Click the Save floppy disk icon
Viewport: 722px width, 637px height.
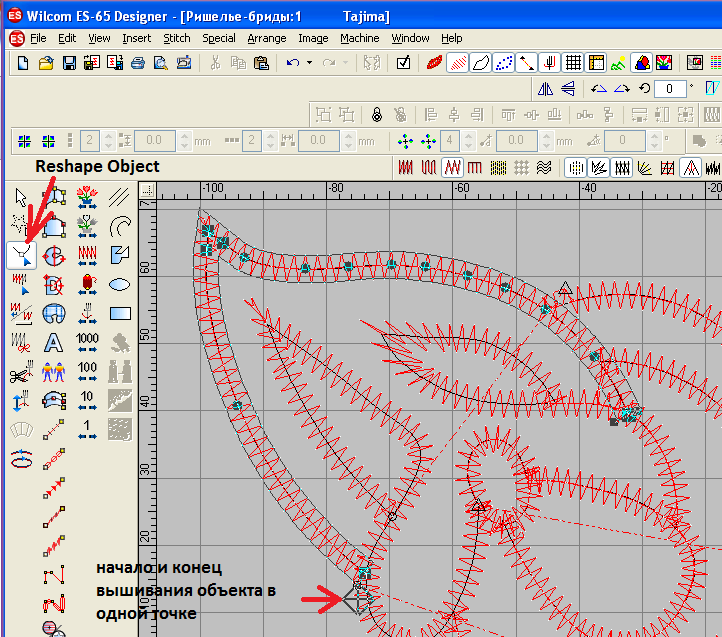pyautogui.click(x=69, y=63)
